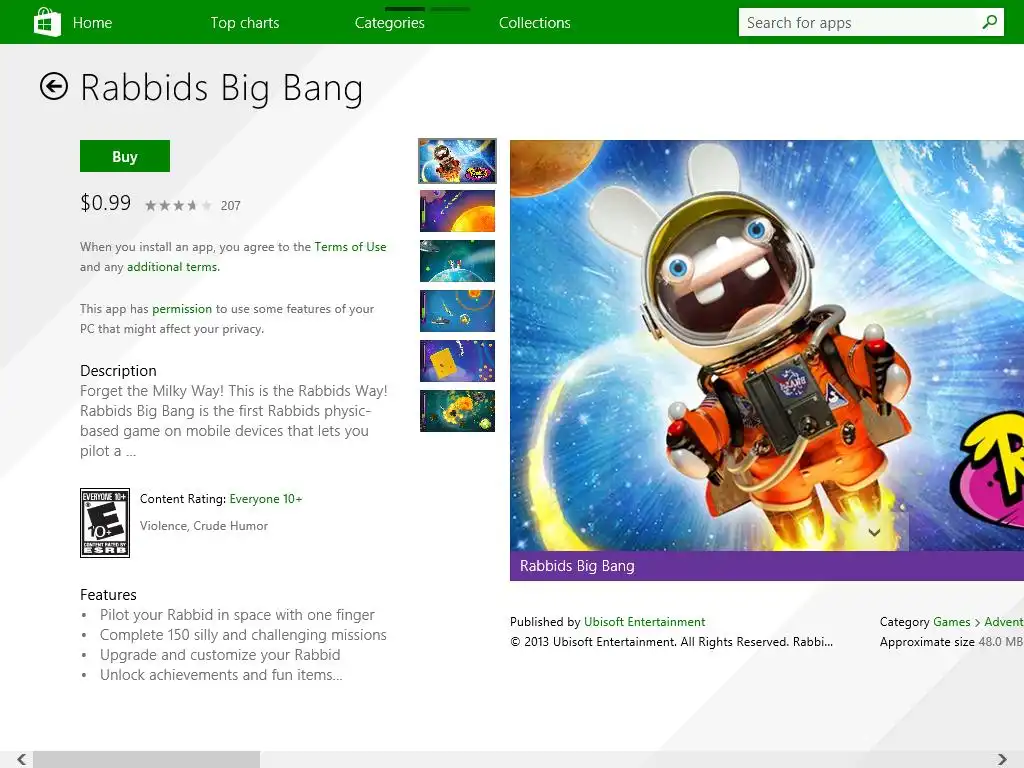Open the ESRB Everyone 10+ rating badge
This screenshot has height=768, width=1024.
click(x=104, y=522)
